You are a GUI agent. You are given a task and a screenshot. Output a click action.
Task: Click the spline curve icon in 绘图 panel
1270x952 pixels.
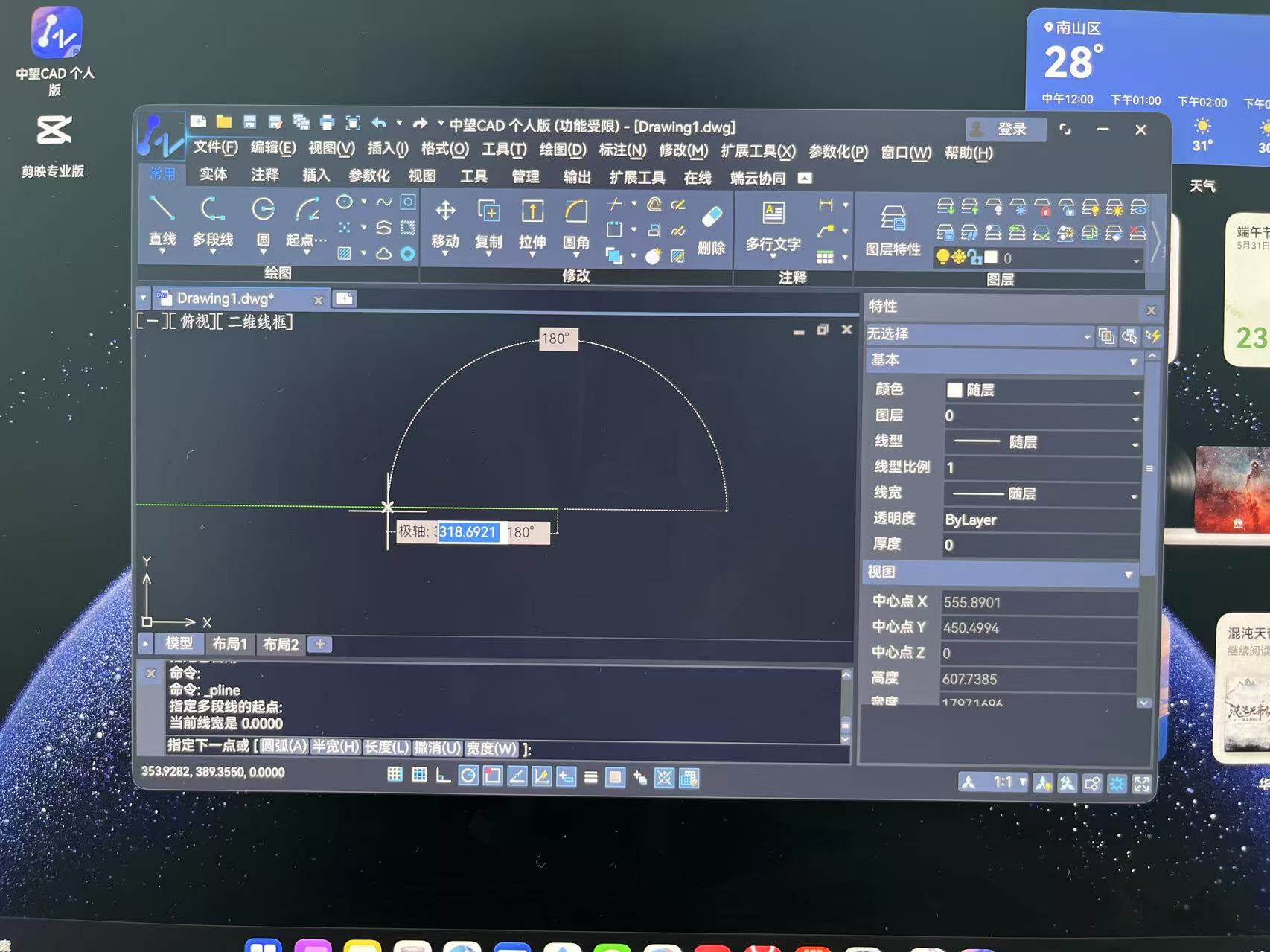(384, 202)
